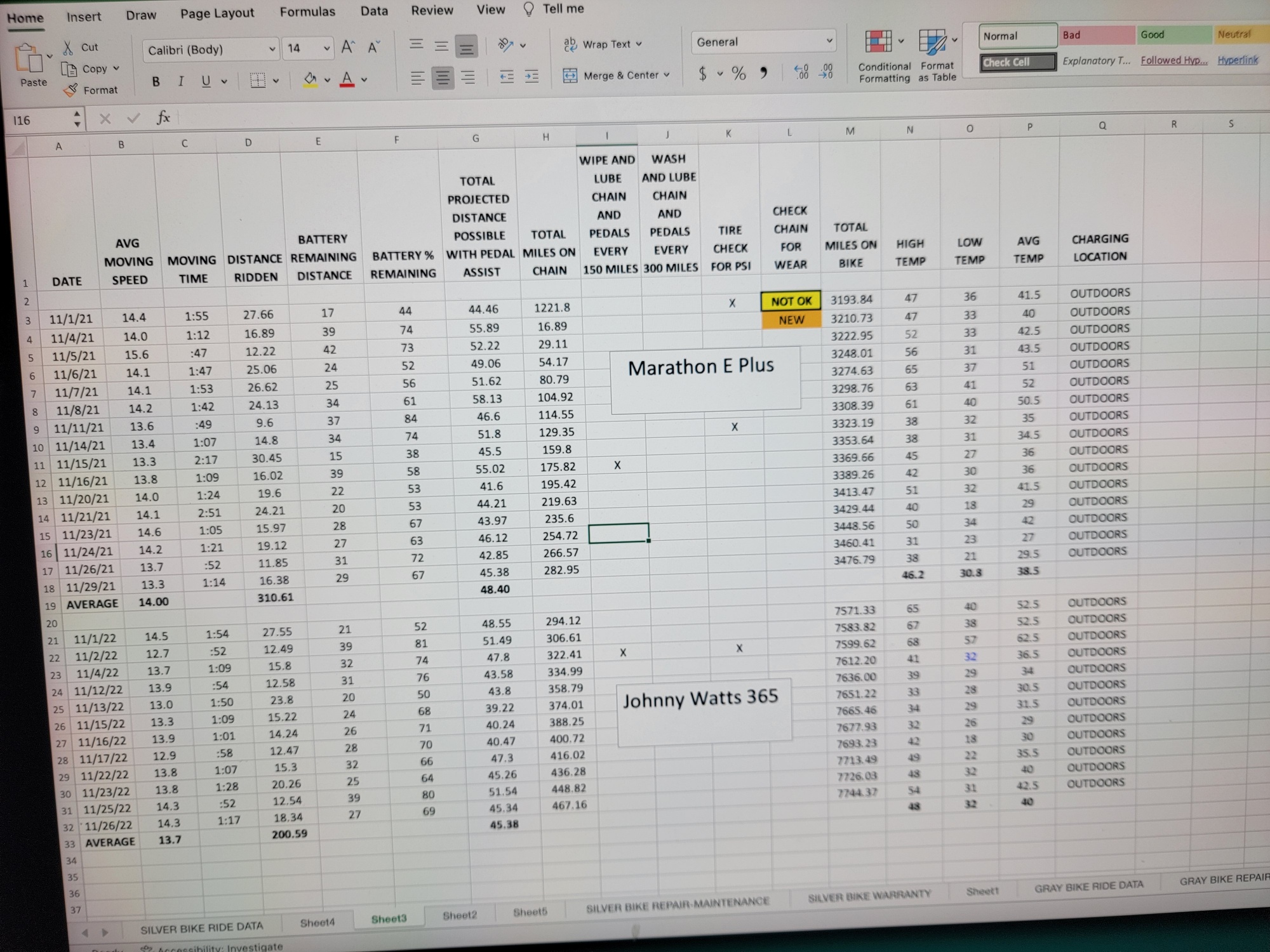Click the Paste clipboard icon
The height and width of the screenshot is (952, 1270).
coord(30,59)
